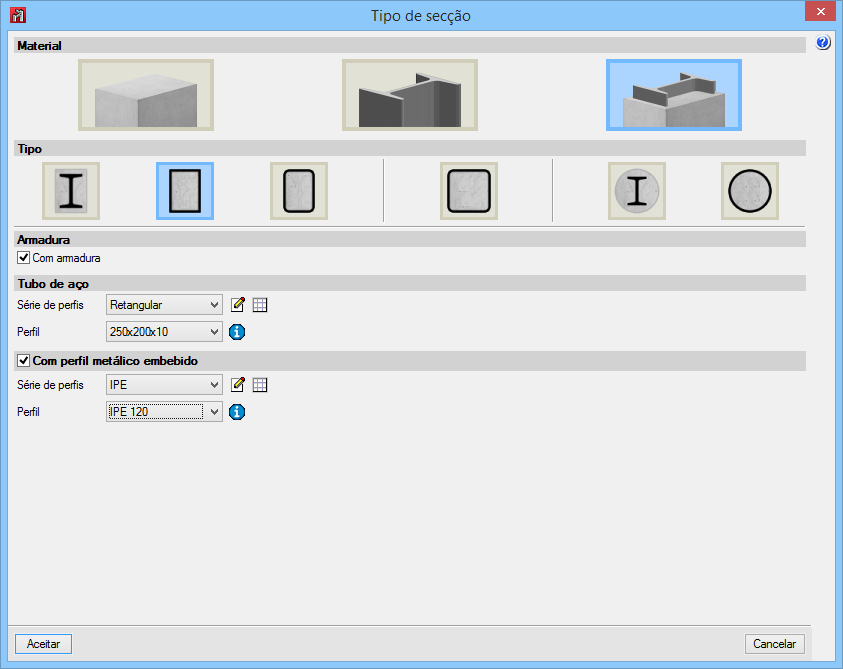The image size is (843, 669).
Task: Open the steel tube profile table grid icon
Action: coord(260,305)
